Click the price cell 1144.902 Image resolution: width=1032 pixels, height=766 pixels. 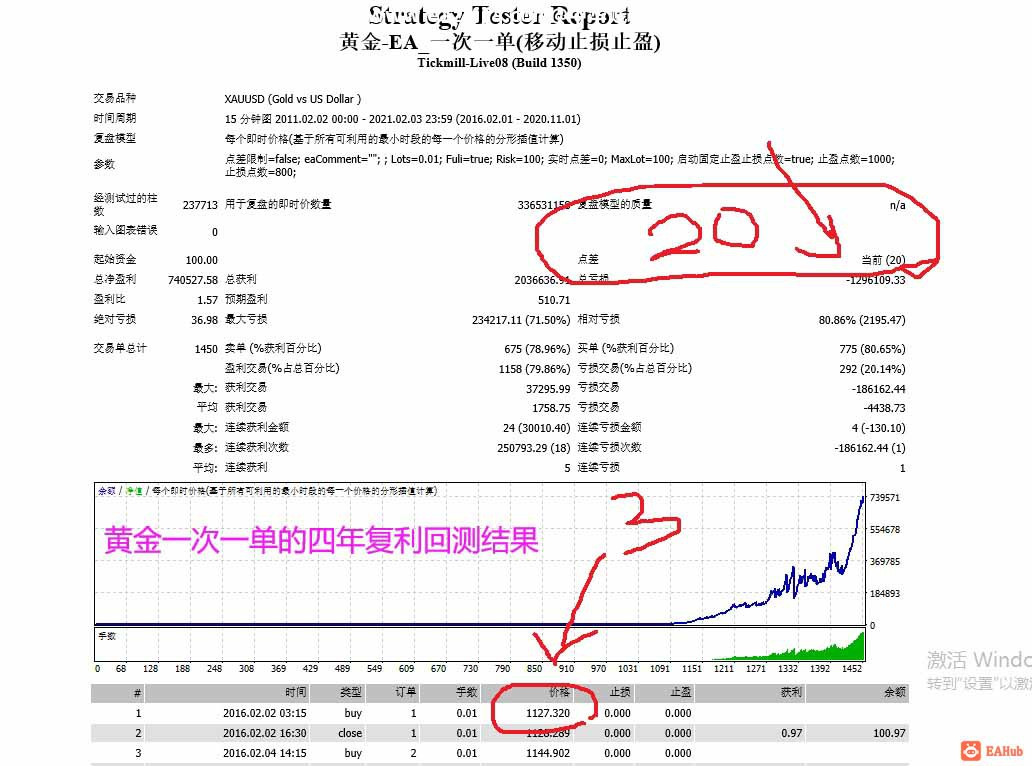(548, 753)
